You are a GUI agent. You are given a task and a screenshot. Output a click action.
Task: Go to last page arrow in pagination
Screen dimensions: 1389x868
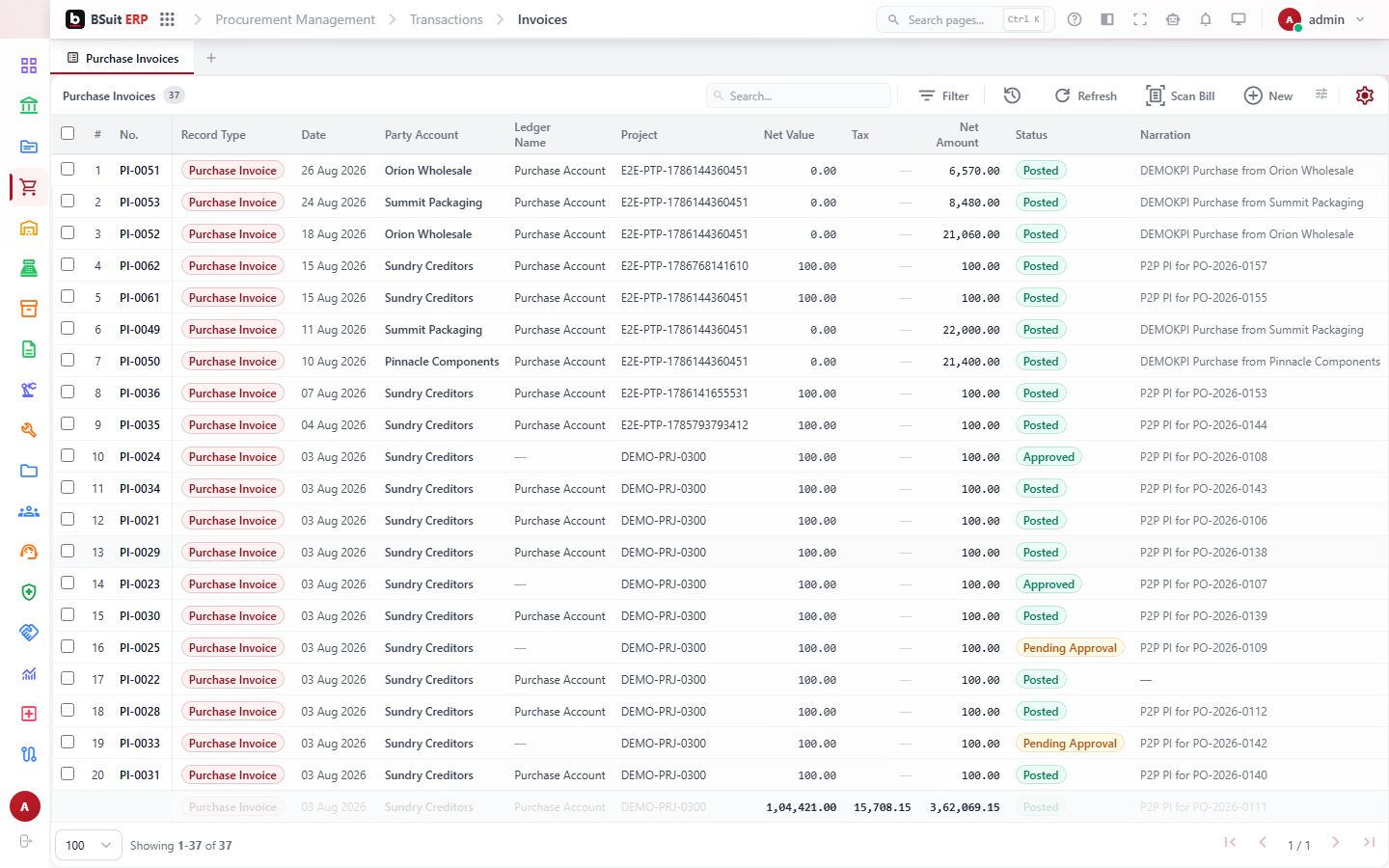pyautogui.click(x=1369, y=842)
